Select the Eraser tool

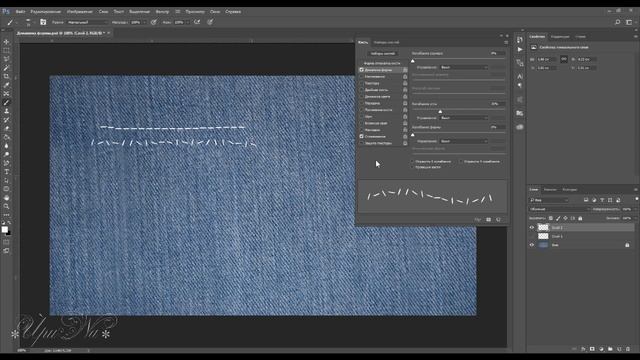coord(6,128)
